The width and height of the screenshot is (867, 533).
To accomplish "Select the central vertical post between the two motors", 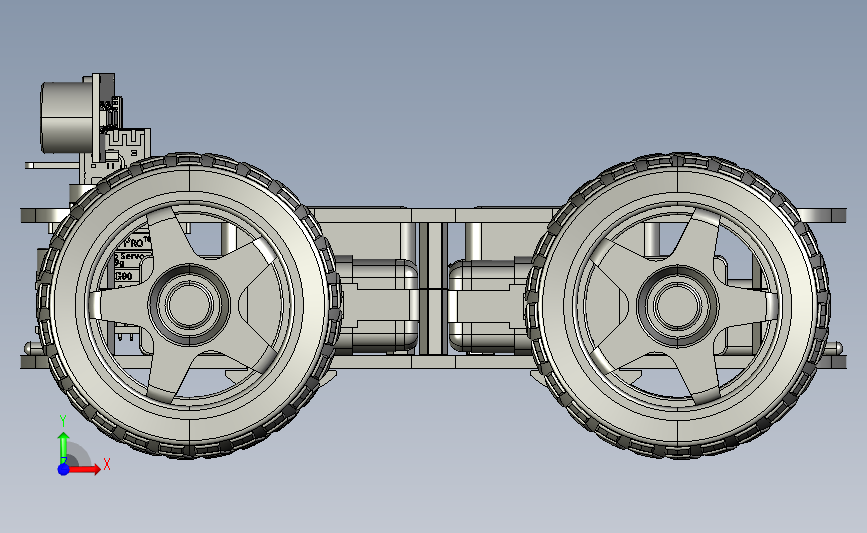I will point(433,288).
